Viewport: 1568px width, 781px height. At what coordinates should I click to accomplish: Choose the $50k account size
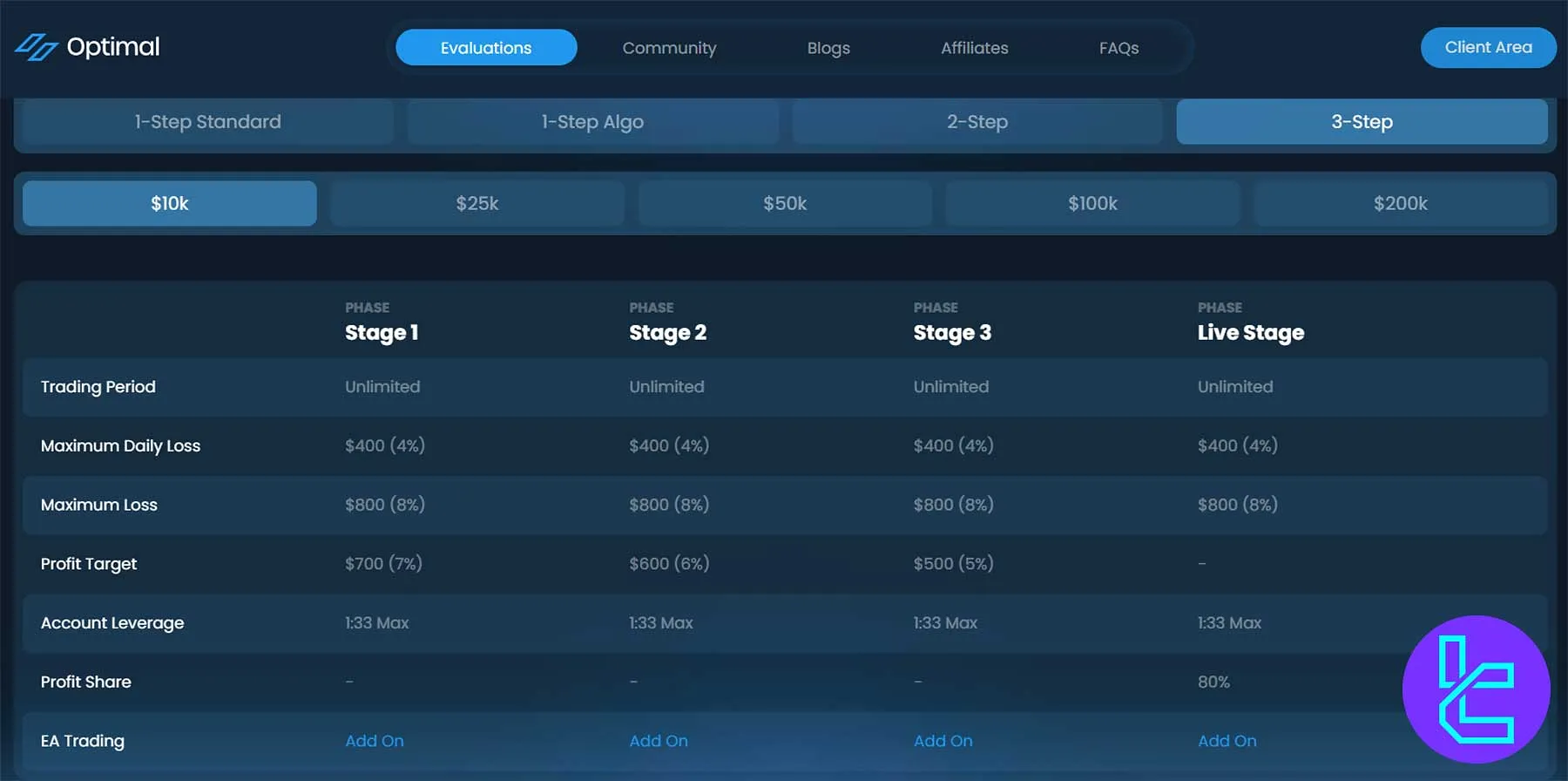(x=785, y=203)
